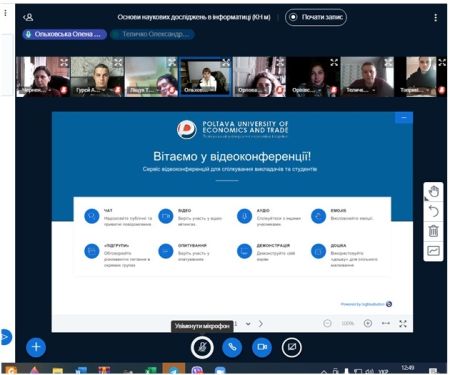The width and height of the screenshot is (450, 375).
Task: Select talking indicator Ольховська Олена
Action: click(64, 34)
